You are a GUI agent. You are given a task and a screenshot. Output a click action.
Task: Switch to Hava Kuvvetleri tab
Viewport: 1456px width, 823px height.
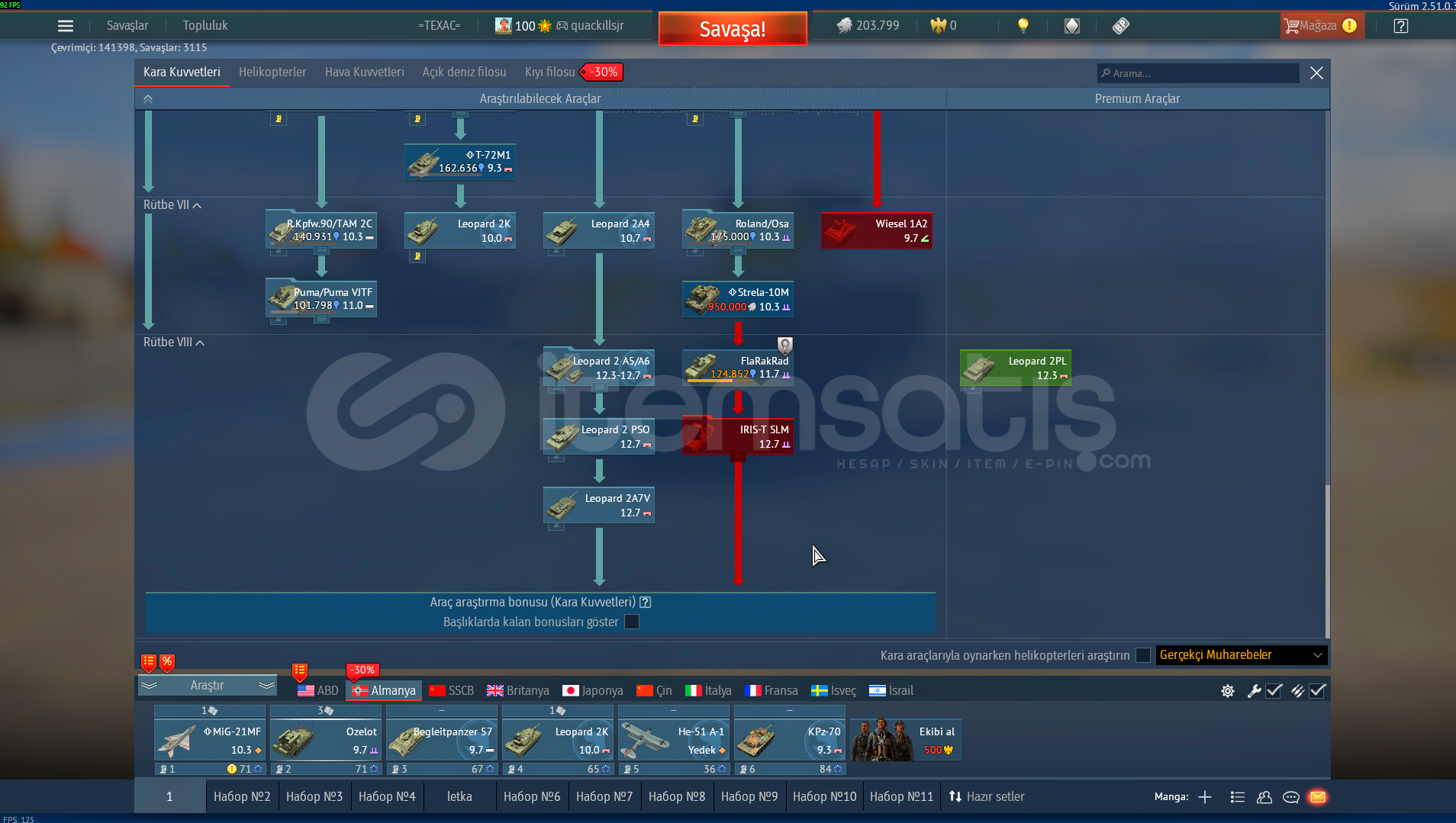(x=365, y=72)
